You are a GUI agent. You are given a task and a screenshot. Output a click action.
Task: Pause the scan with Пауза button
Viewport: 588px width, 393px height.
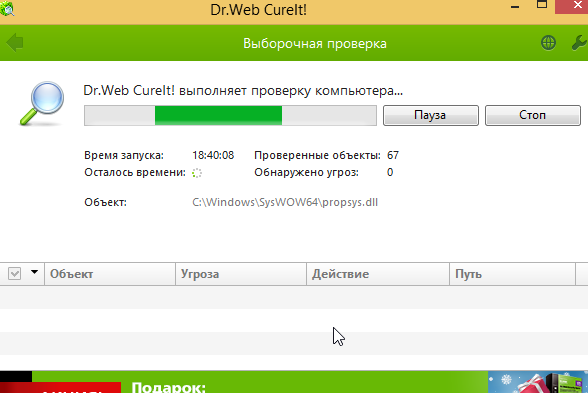(430, 115)
